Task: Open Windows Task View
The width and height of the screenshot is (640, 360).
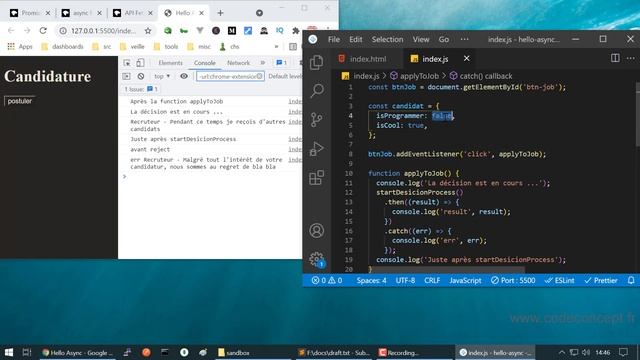Action: pos(27,352)
